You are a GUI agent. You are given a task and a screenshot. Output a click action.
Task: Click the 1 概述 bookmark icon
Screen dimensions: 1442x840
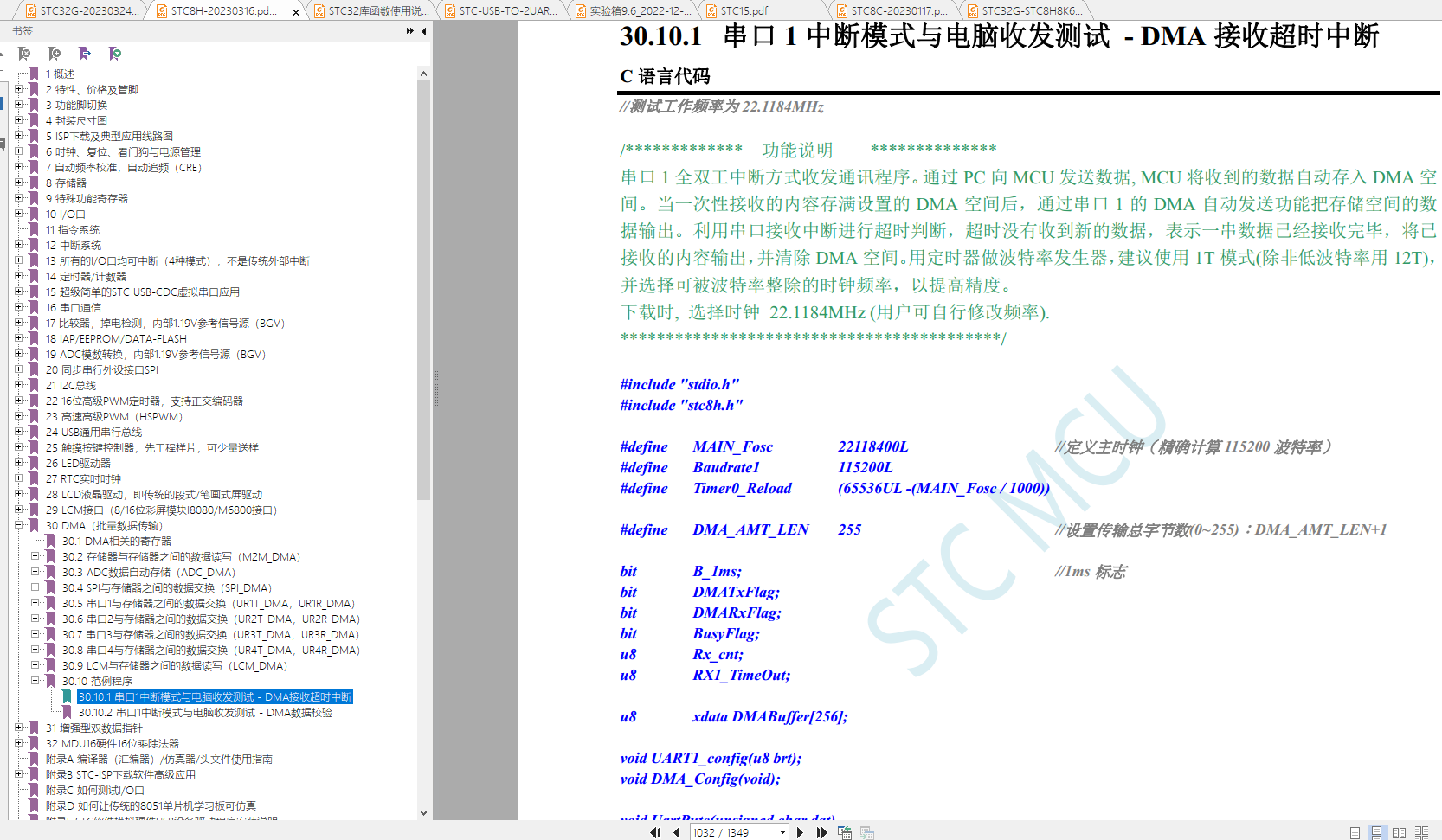click(x=34, y=74)
